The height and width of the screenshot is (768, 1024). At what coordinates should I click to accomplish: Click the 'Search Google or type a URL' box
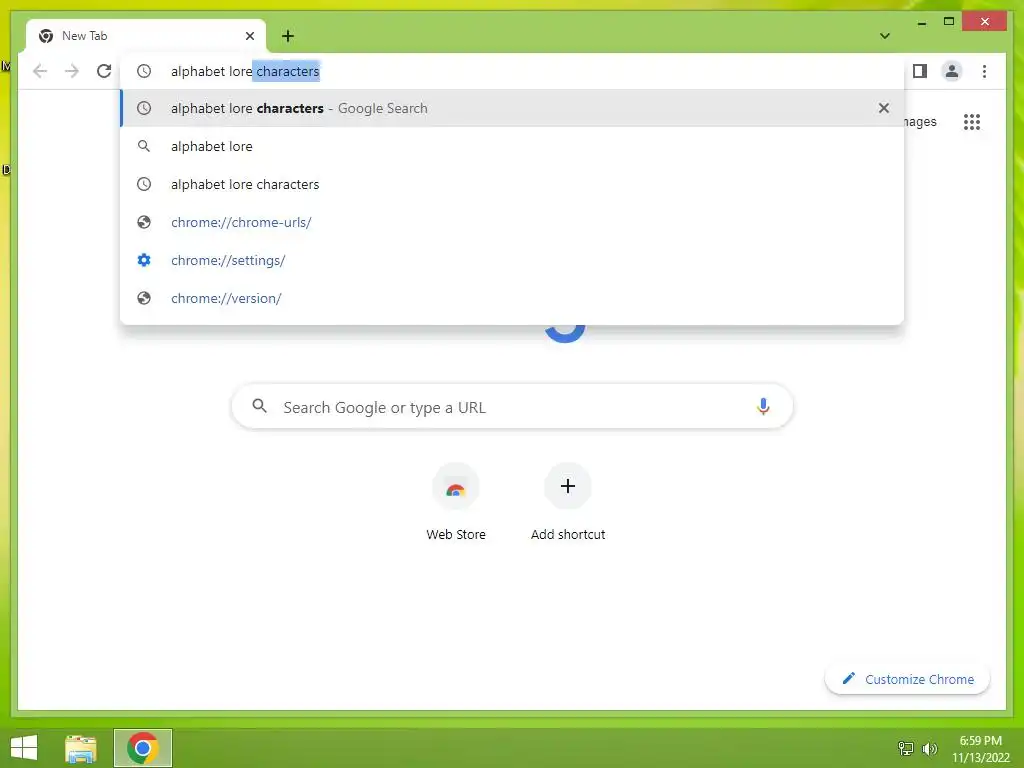(512, 407)
